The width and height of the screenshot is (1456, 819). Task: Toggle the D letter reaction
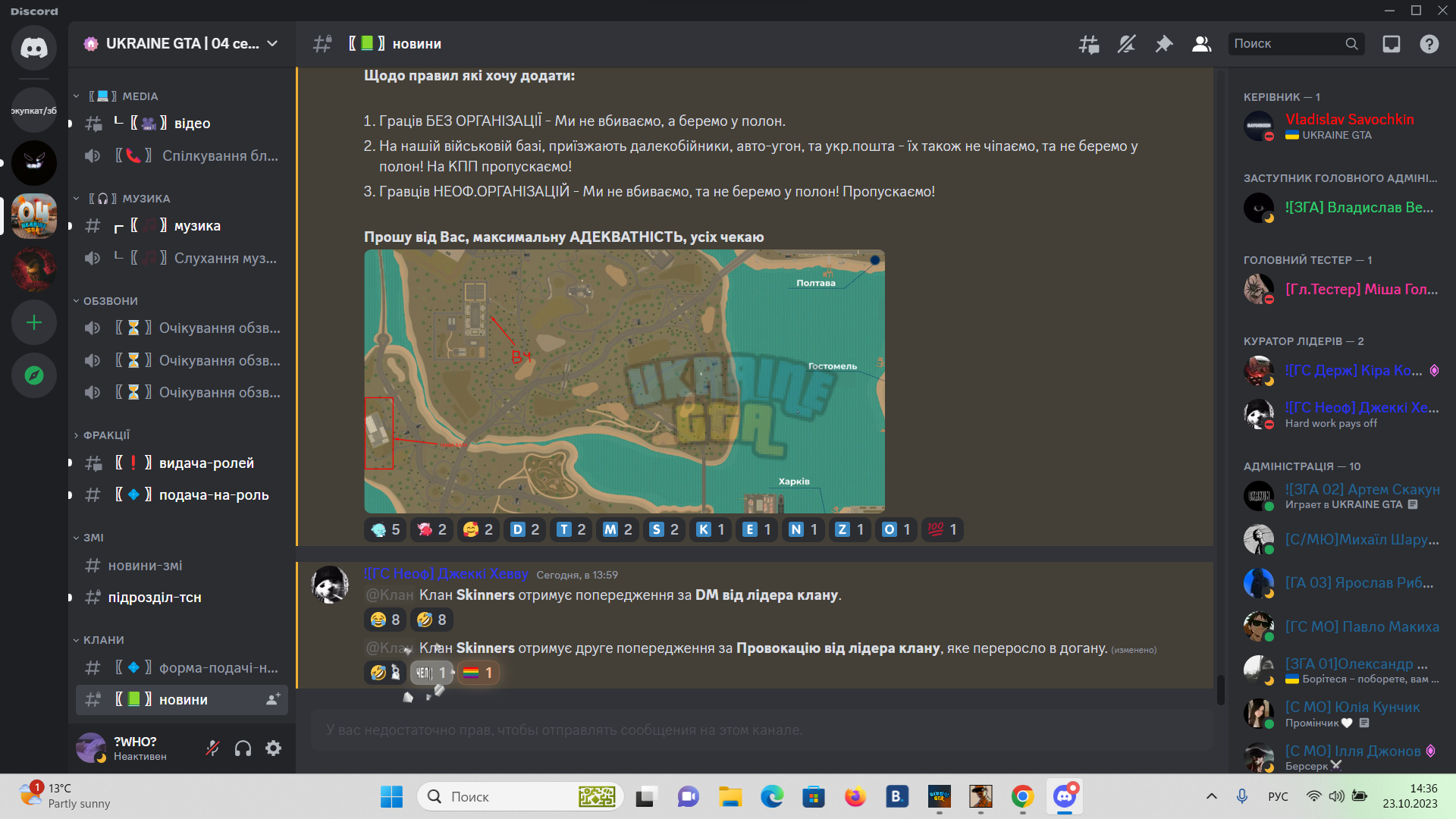[x=525, y=529]
